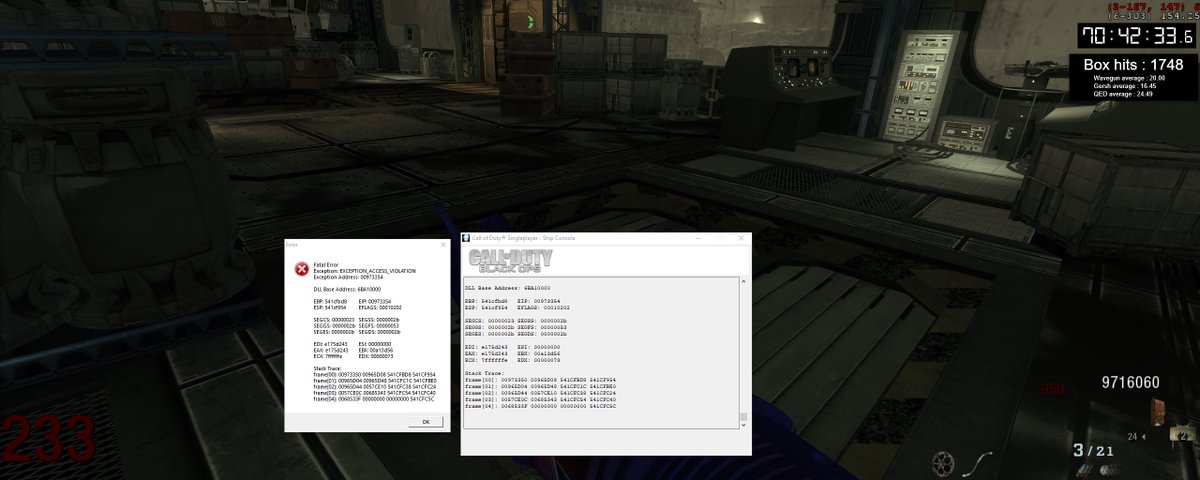The height and width of the screenshot is (480, 1200).
Task: Select 'DLL Base Address' line in Error dialog
Action: coord(347,288)
